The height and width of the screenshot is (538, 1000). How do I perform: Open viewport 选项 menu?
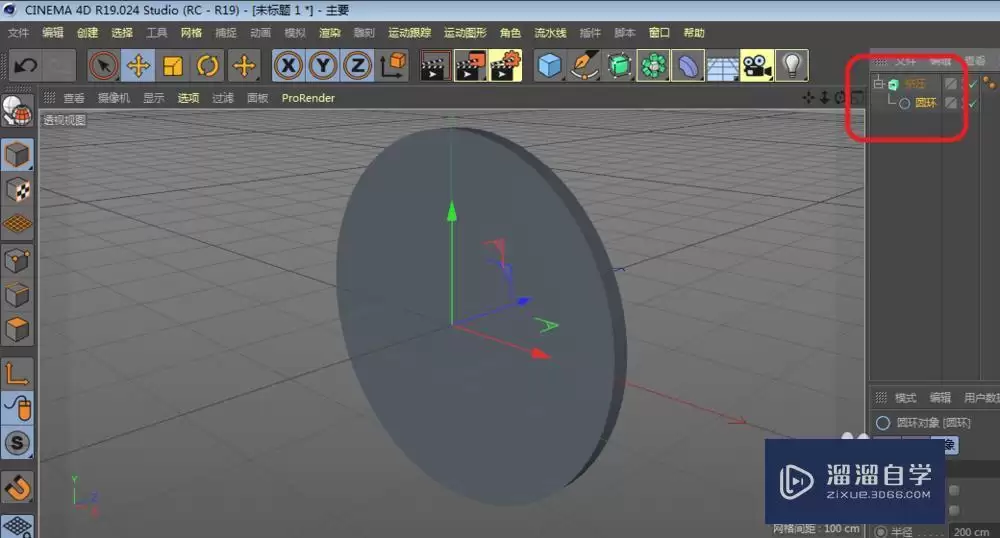pos(188,98)
